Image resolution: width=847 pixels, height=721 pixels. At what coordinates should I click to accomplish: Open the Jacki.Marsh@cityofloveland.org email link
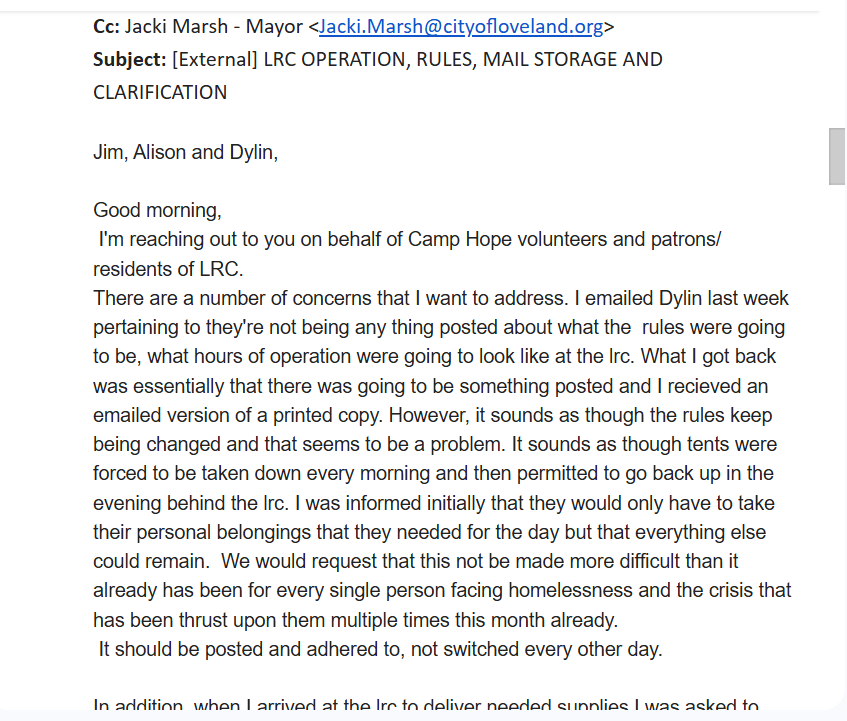click(x=461, y=27)
